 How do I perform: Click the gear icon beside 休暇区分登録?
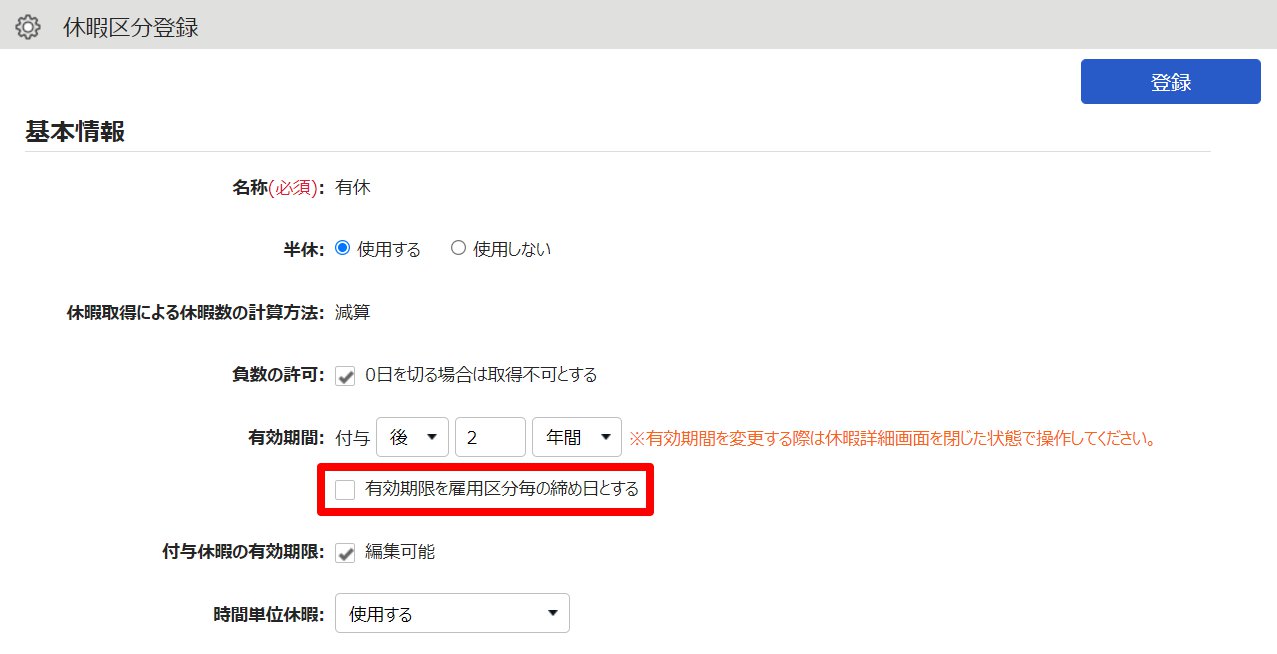click(x=28, y=27)
